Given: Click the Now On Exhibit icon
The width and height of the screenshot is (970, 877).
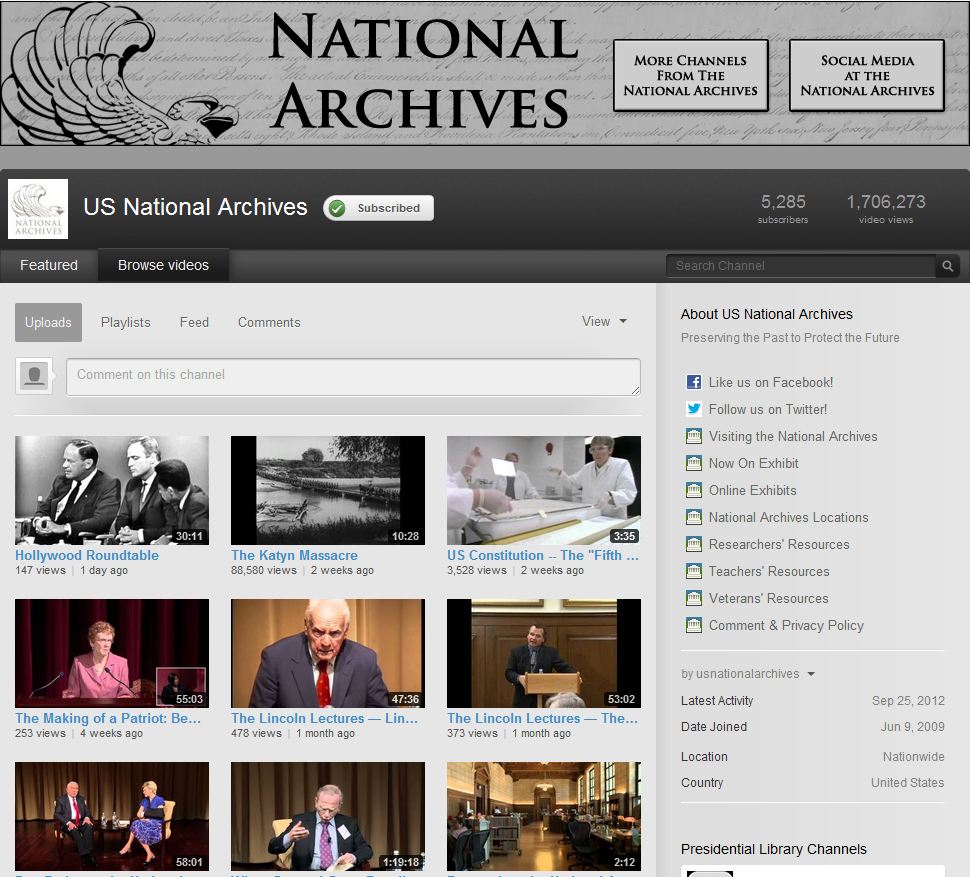Looking at the screenshot, I should (694, 463).
